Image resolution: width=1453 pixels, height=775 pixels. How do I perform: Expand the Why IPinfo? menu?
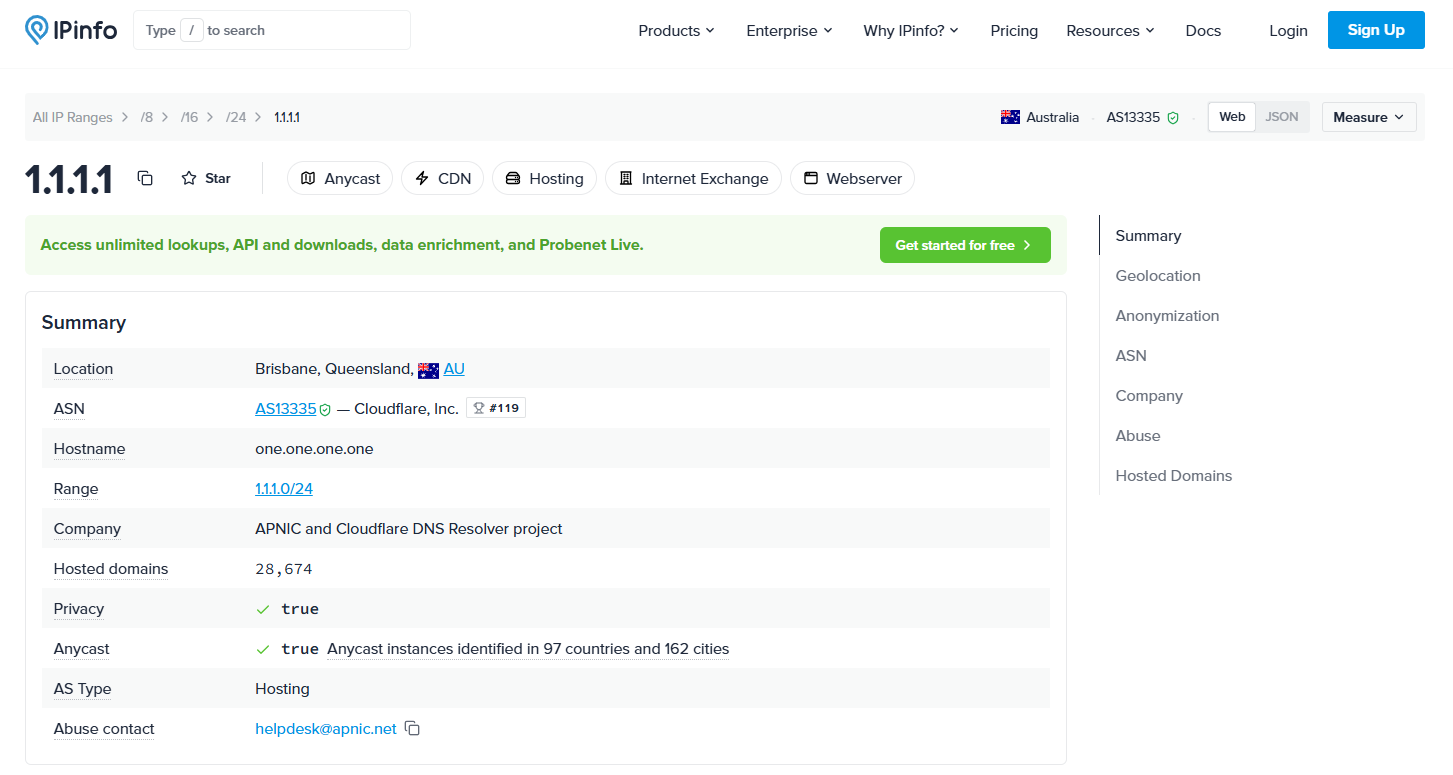click(x=912, y=30)
